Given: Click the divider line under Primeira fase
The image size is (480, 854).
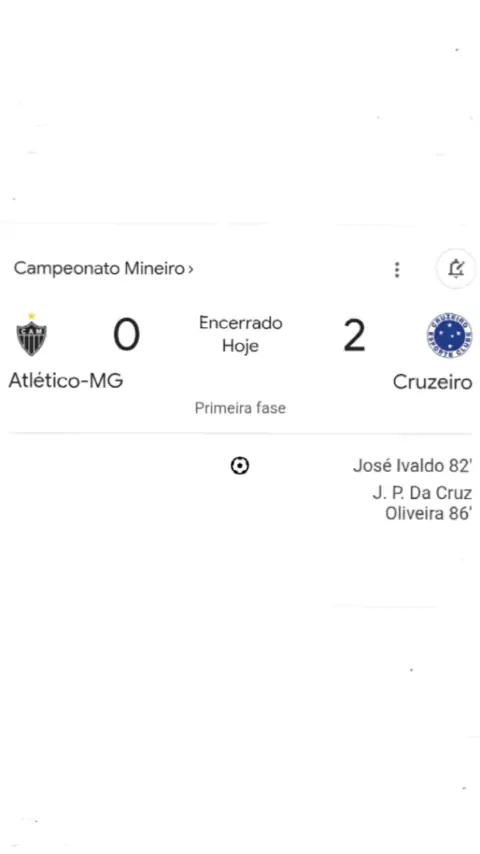Looking at the screenshot, I should coord(240,434).
